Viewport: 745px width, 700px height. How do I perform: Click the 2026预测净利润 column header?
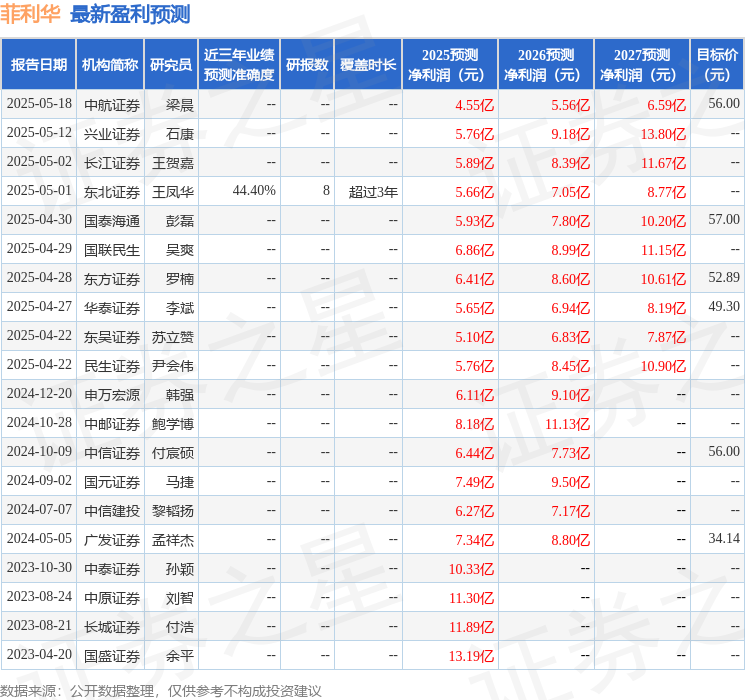click(546, 65)
